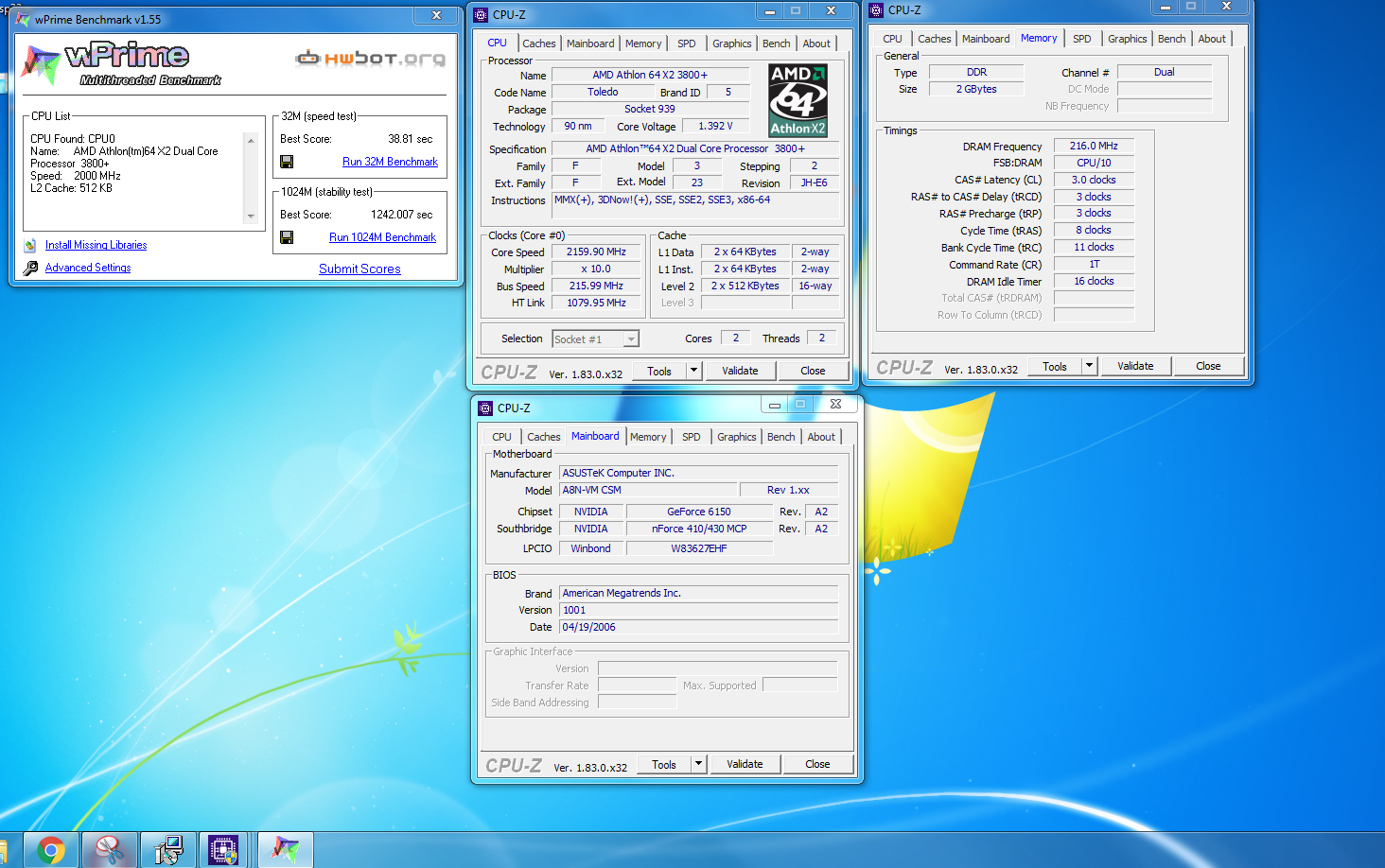This screenshot has height=868, width=1385.
Task: Expand Tools arrow in CPU-Z CPU window
Action: coord(694,371)
